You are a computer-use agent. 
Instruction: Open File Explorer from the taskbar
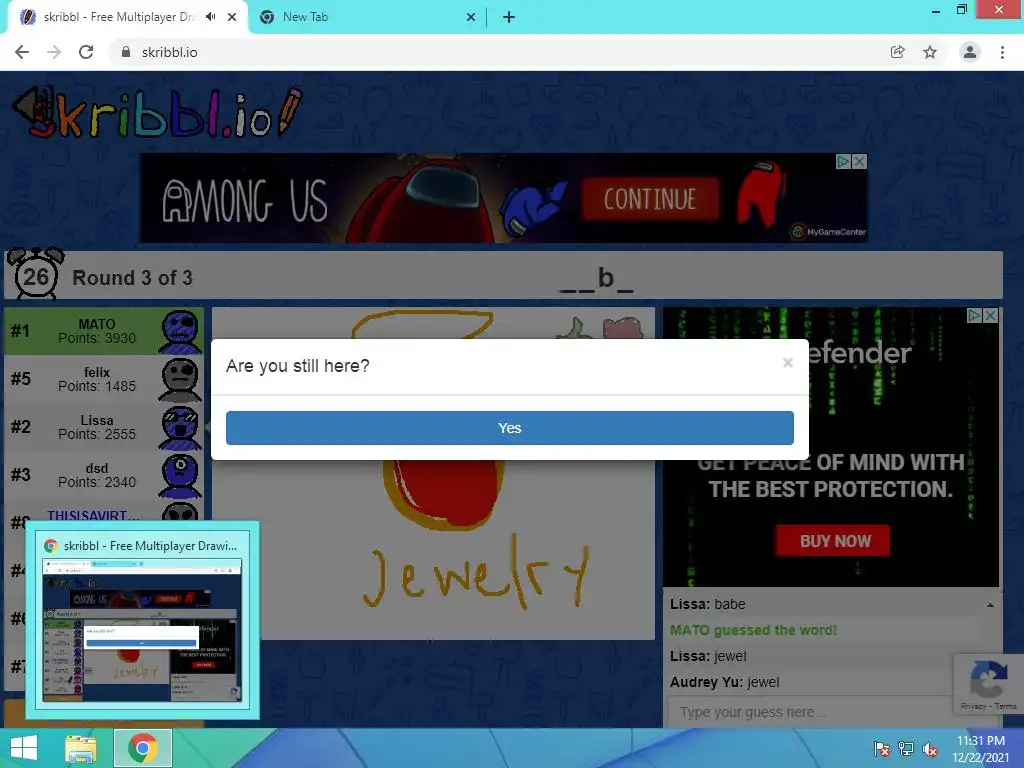(x=81, y=748)
